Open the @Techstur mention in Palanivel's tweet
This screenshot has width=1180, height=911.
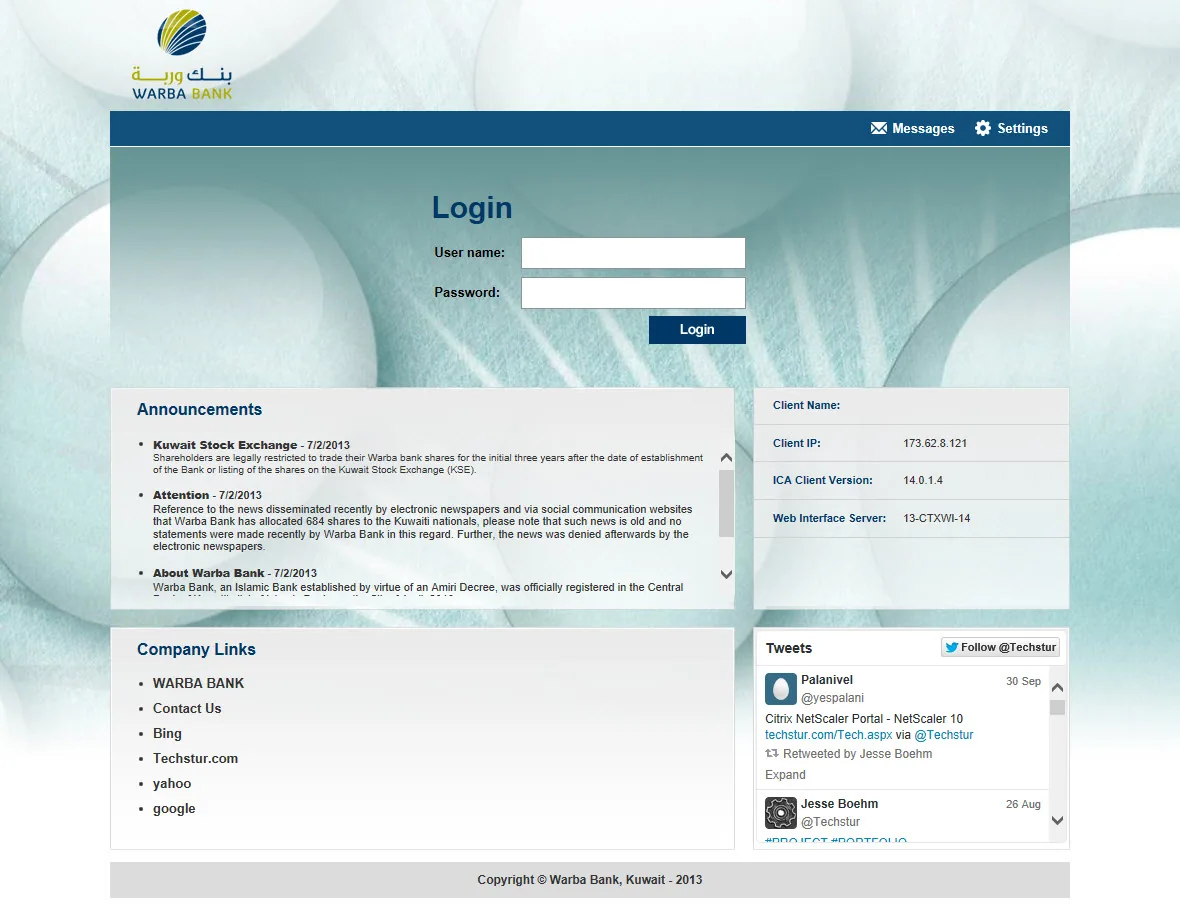944,735
